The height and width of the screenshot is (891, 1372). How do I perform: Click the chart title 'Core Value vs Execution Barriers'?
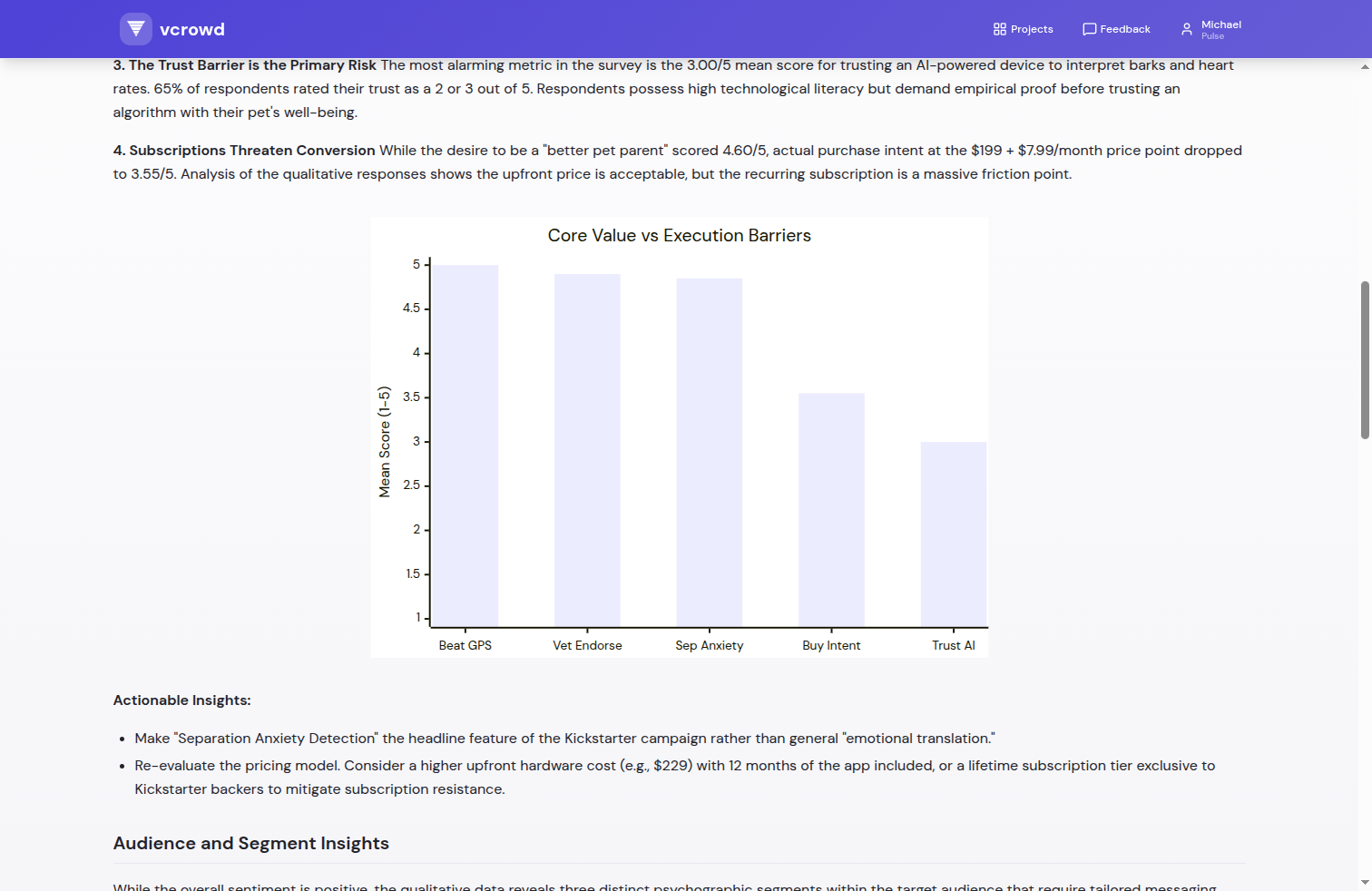[x=680, y=236]
